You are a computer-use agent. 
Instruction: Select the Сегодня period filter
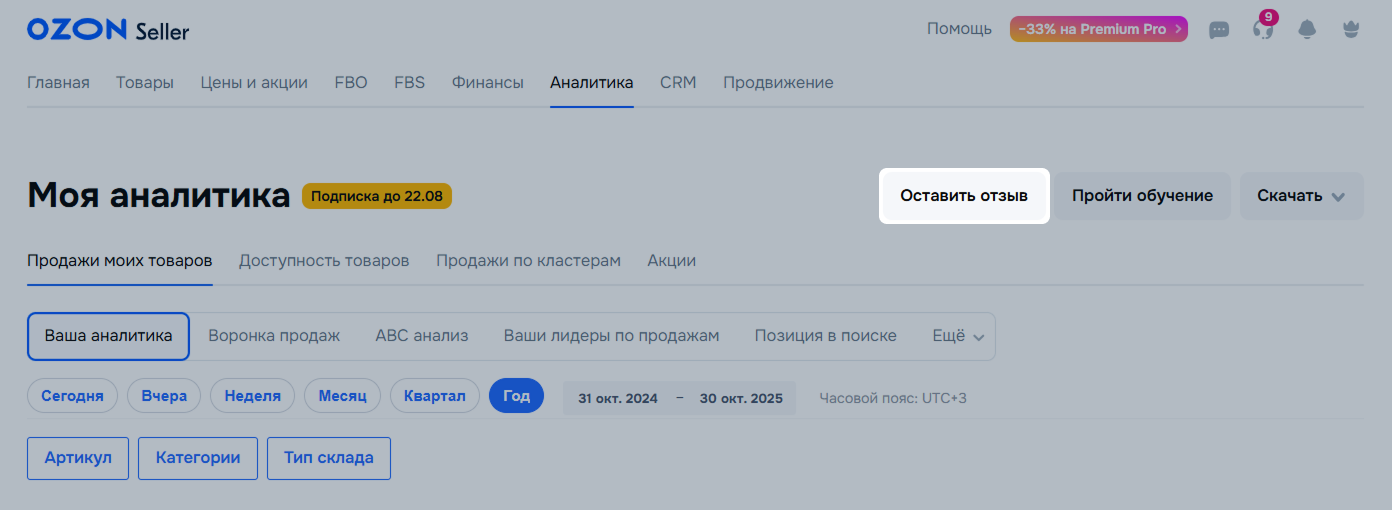(72, 396)
